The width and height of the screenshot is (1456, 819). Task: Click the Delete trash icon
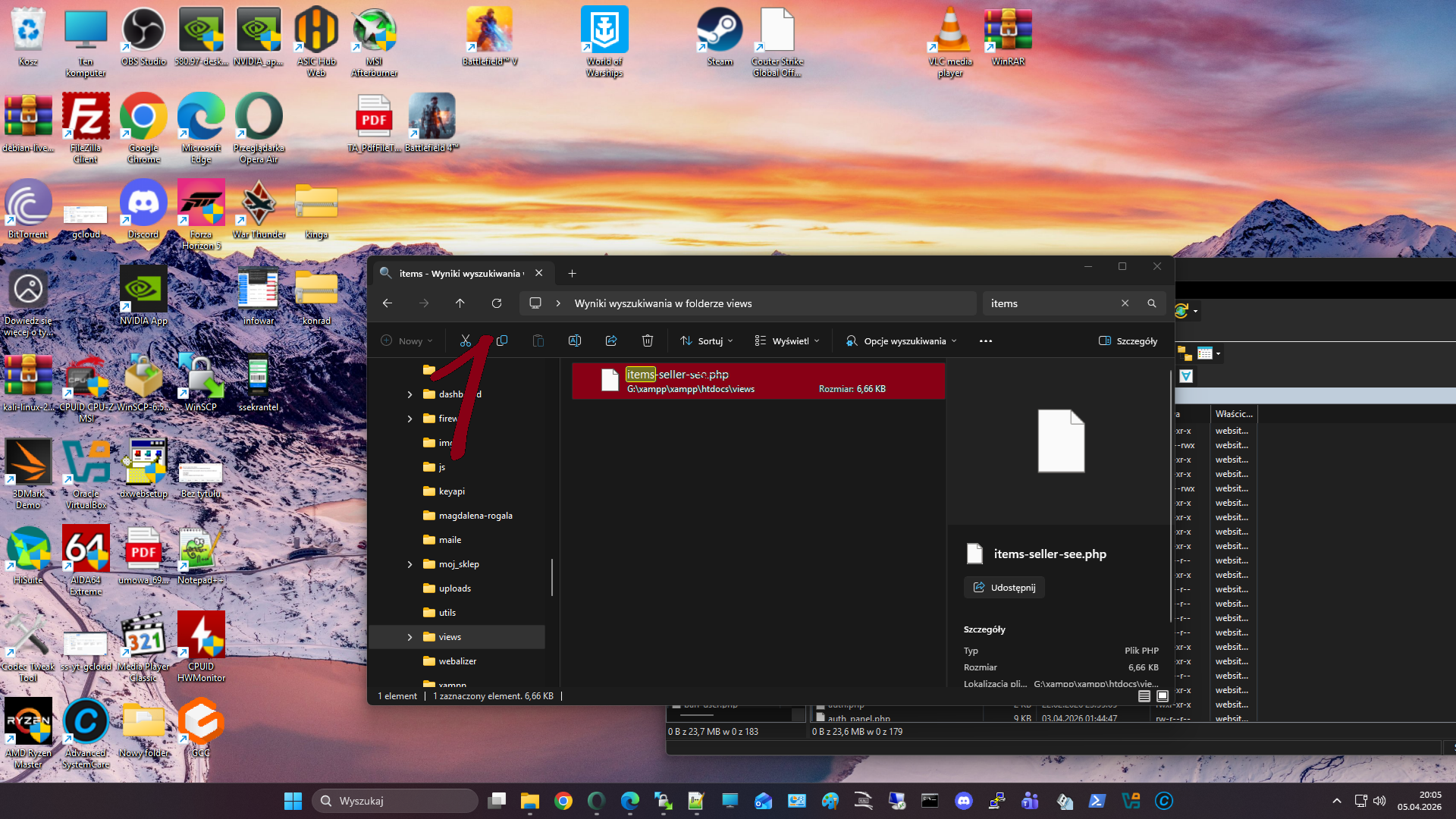648,341
